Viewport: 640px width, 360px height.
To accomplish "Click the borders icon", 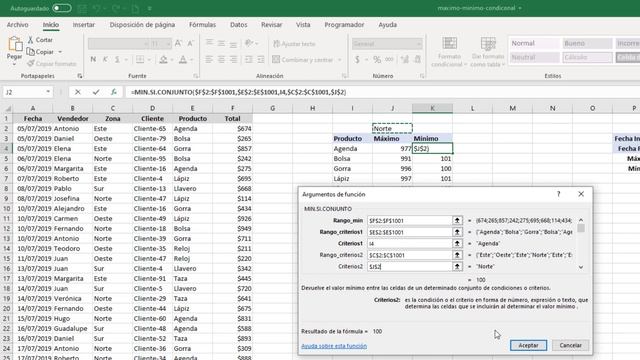I will 140,60.
